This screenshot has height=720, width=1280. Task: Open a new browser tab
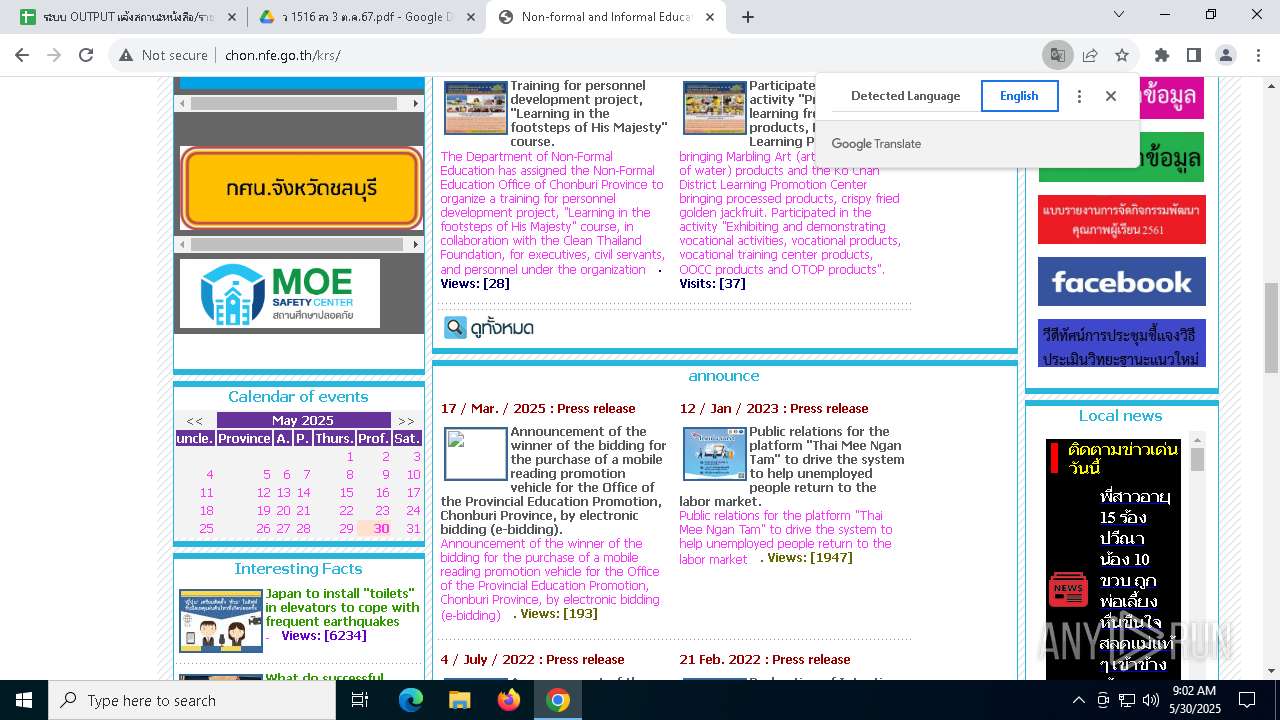click(x=747, y=17)
